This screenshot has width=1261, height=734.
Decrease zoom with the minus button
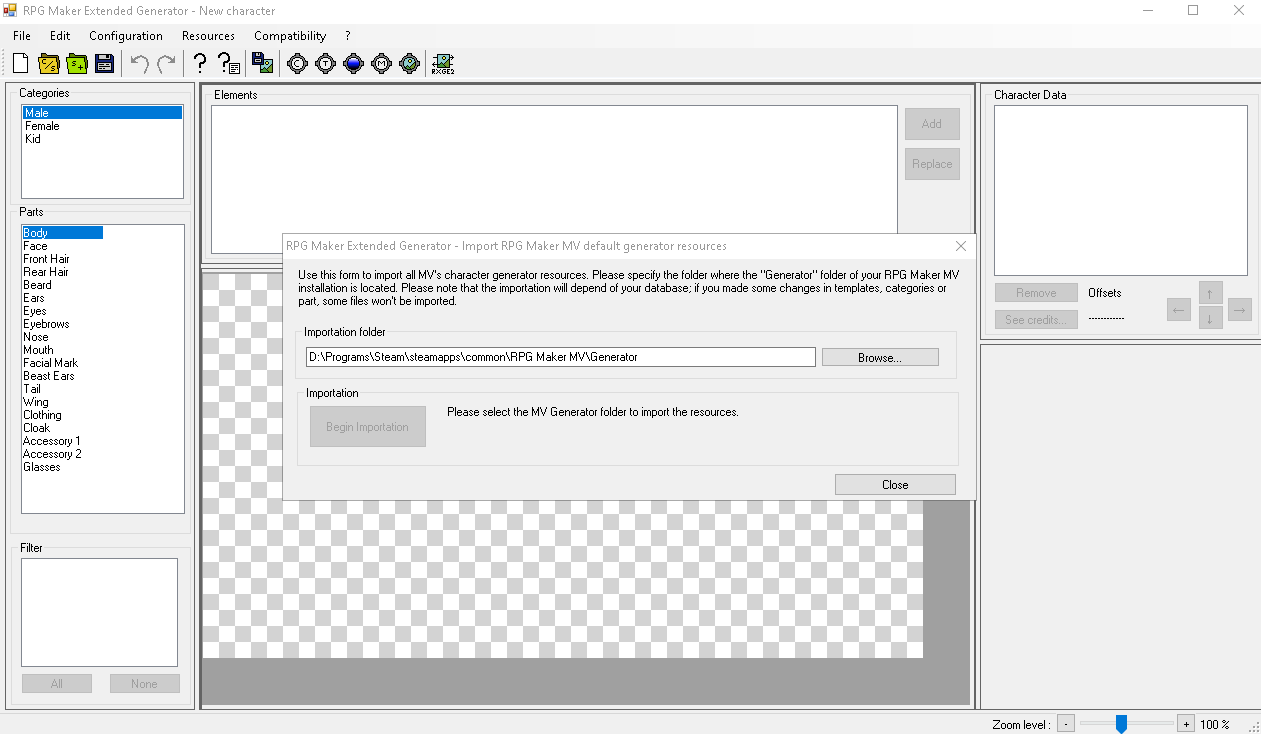point(1066,724)
